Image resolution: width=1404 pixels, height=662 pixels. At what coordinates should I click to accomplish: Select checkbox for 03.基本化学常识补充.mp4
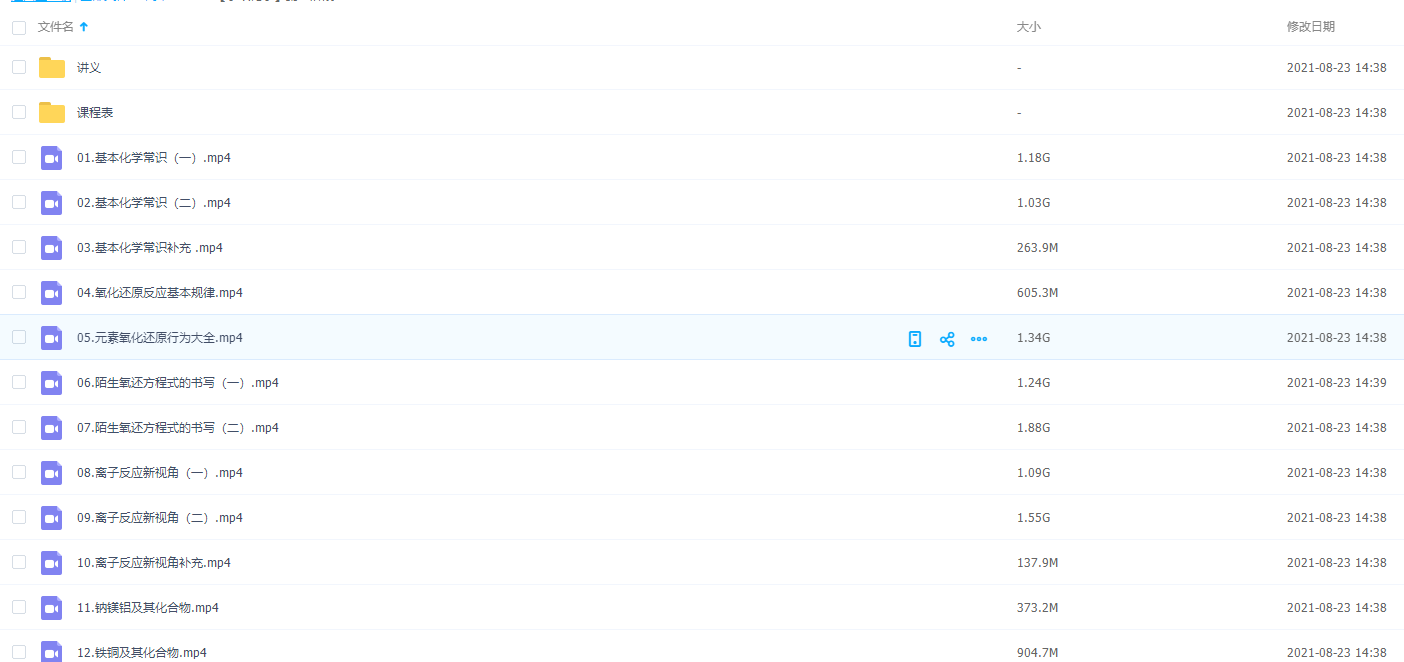19,247
